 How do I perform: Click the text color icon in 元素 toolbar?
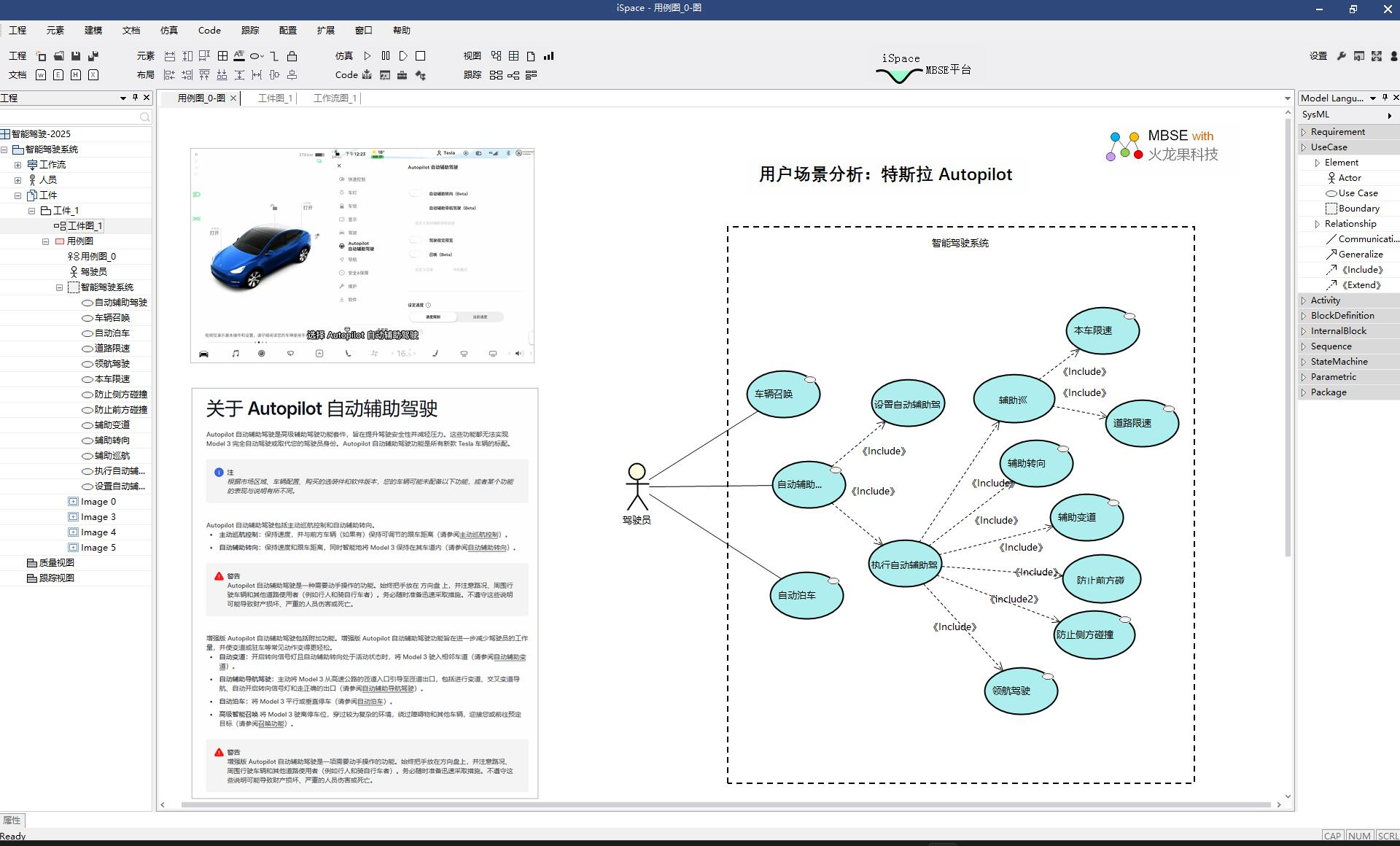click(x=239, y=56)
